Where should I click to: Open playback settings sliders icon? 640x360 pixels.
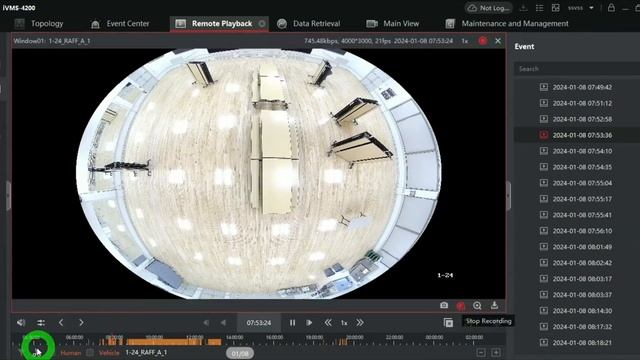click(x=41, y=322)
